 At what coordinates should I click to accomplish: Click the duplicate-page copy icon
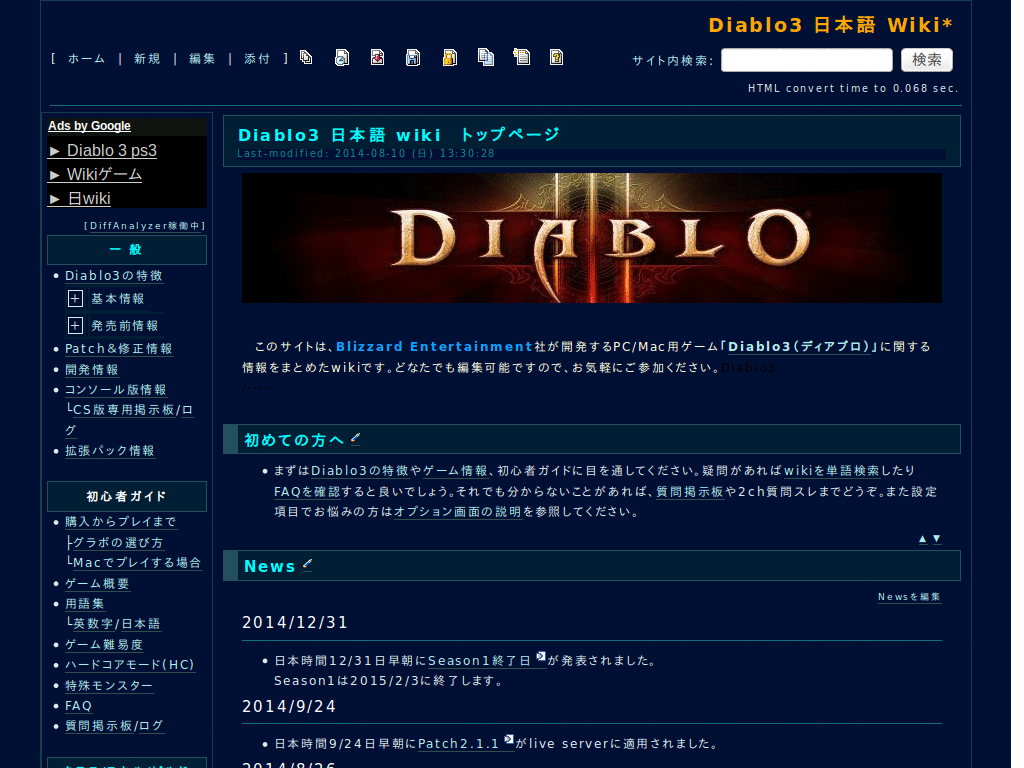(485, 57)
